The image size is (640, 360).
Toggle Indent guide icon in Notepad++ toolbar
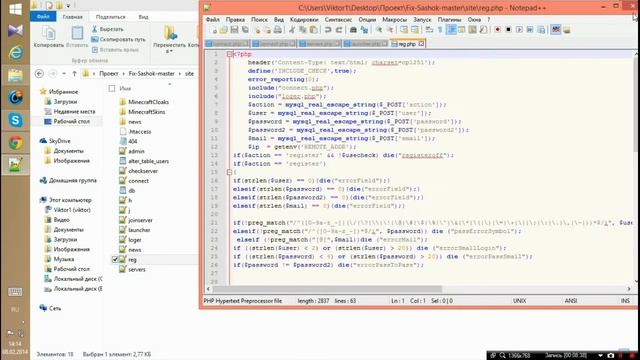click(451, 30)
